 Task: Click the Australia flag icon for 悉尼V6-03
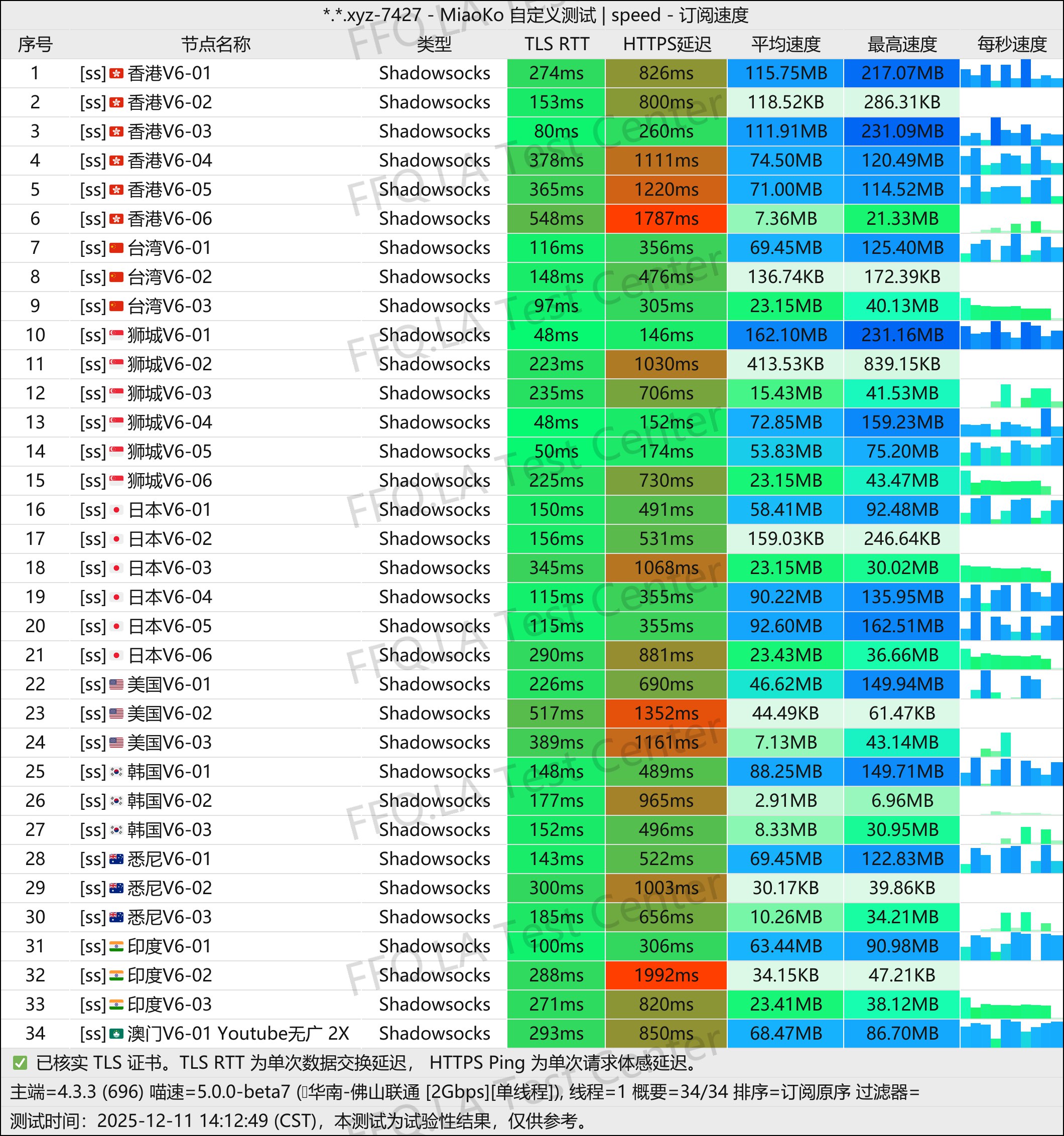click(x=116, y=917)
